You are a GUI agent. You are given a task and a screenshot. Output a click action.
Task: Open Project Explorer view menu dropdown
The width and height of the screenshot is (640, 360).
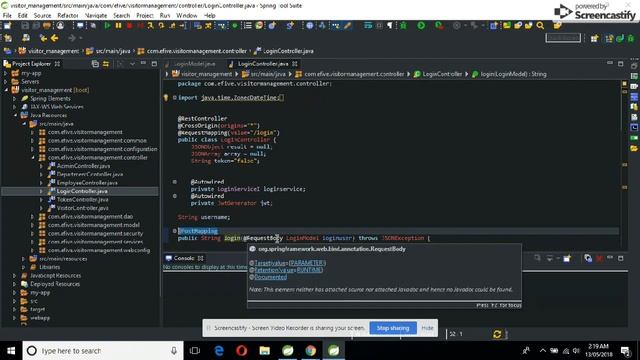(132, 64)
